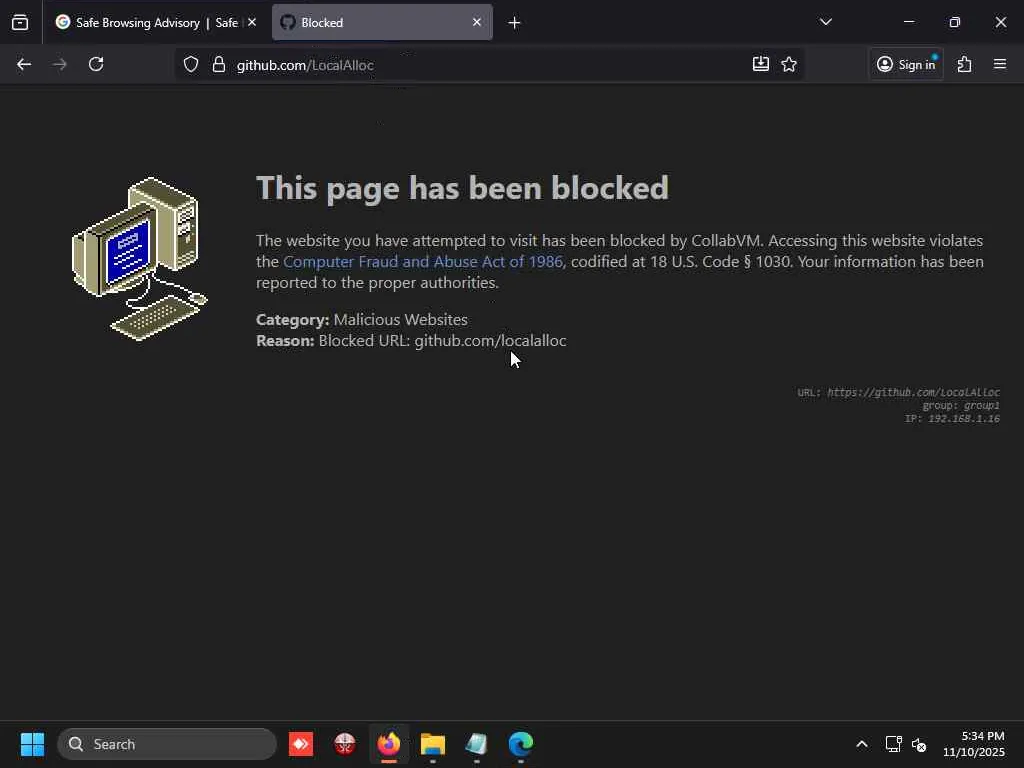
Task: Open Firefox application hamburger menu
Action: (1000, 64)
